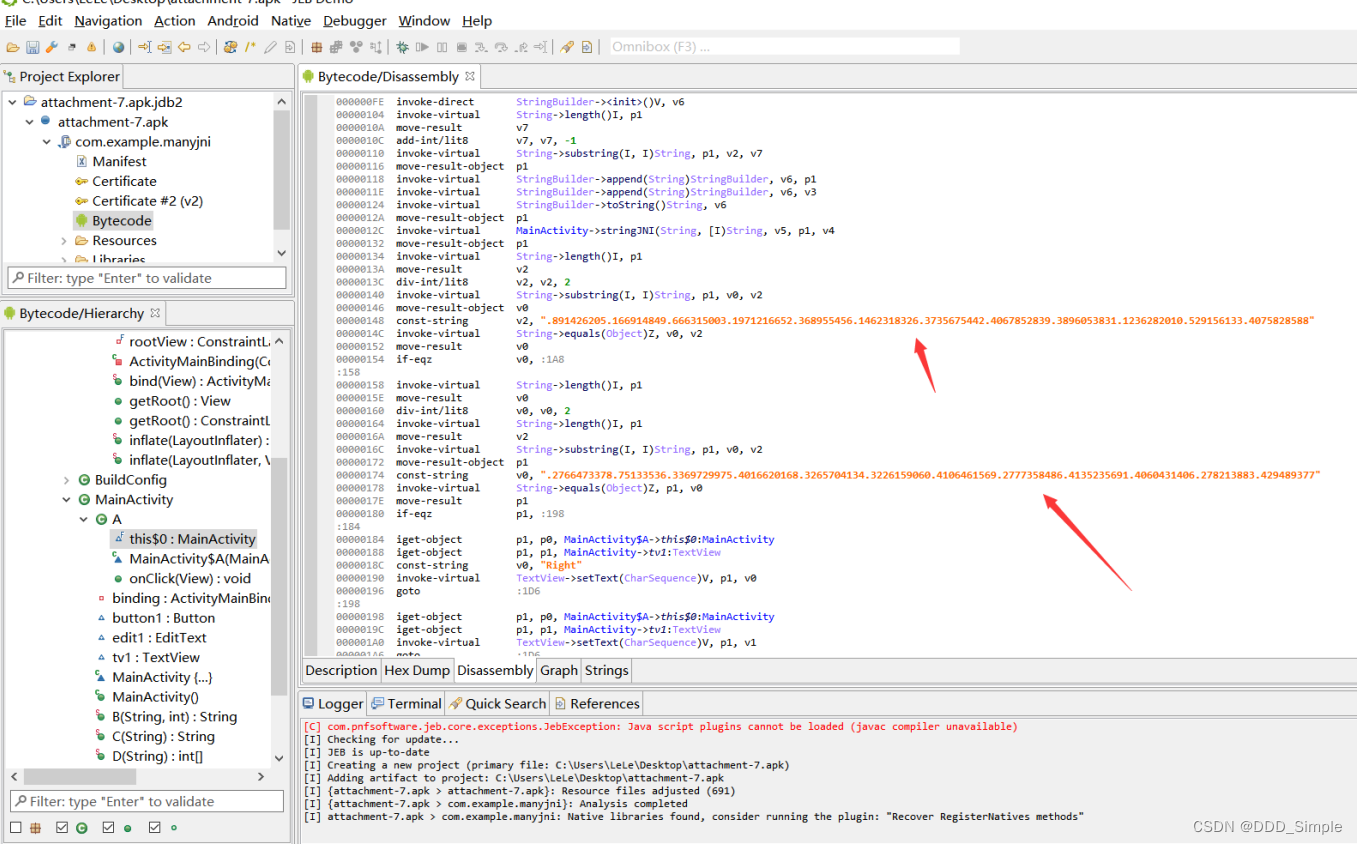Open the Android menu
1357x844 pixels.
(x=233, y=20)
